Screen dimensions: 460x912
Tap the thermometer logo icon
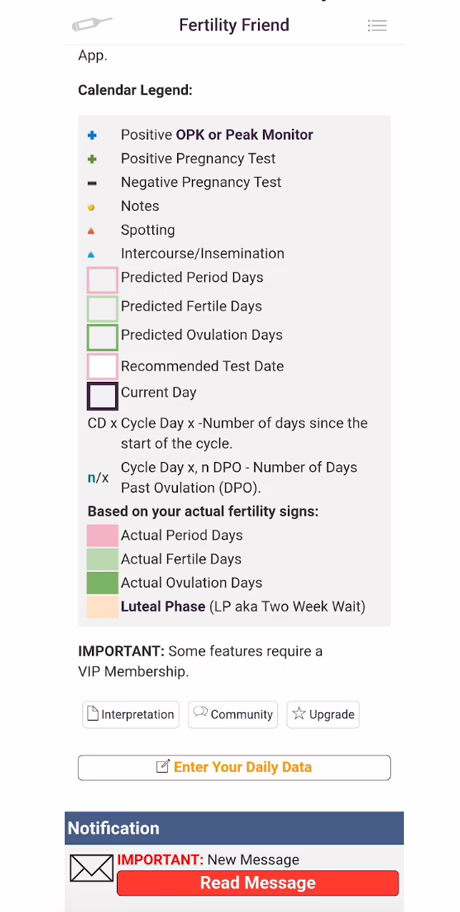click(91, 24)
